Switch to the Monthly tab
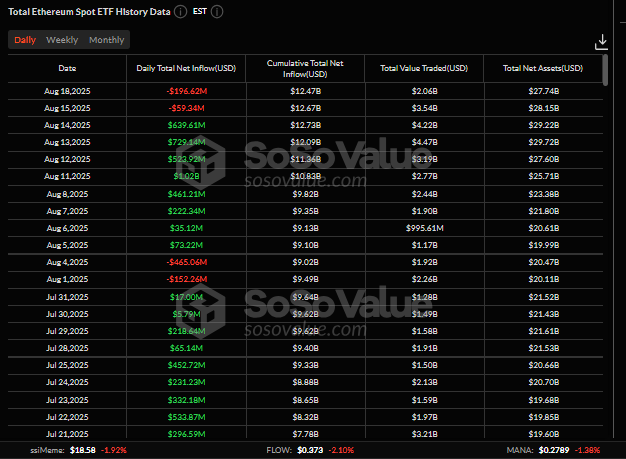Image resolution: width=626 pixels, height=459 pixels. click(107, 40)
